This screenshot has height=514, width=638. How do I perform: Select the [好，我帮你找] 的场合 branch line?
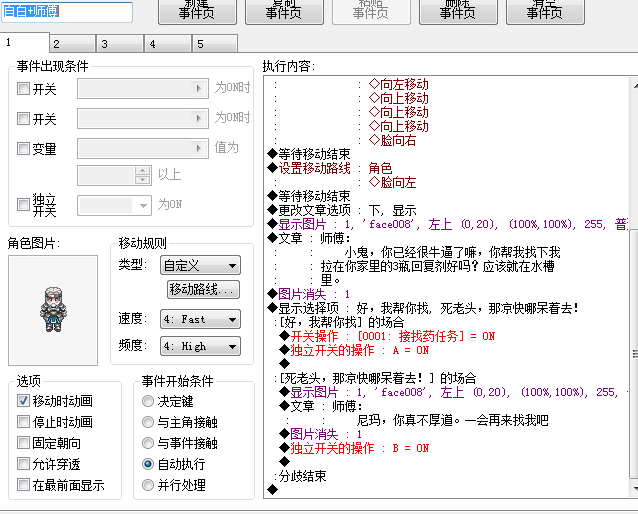pos(339,322)
